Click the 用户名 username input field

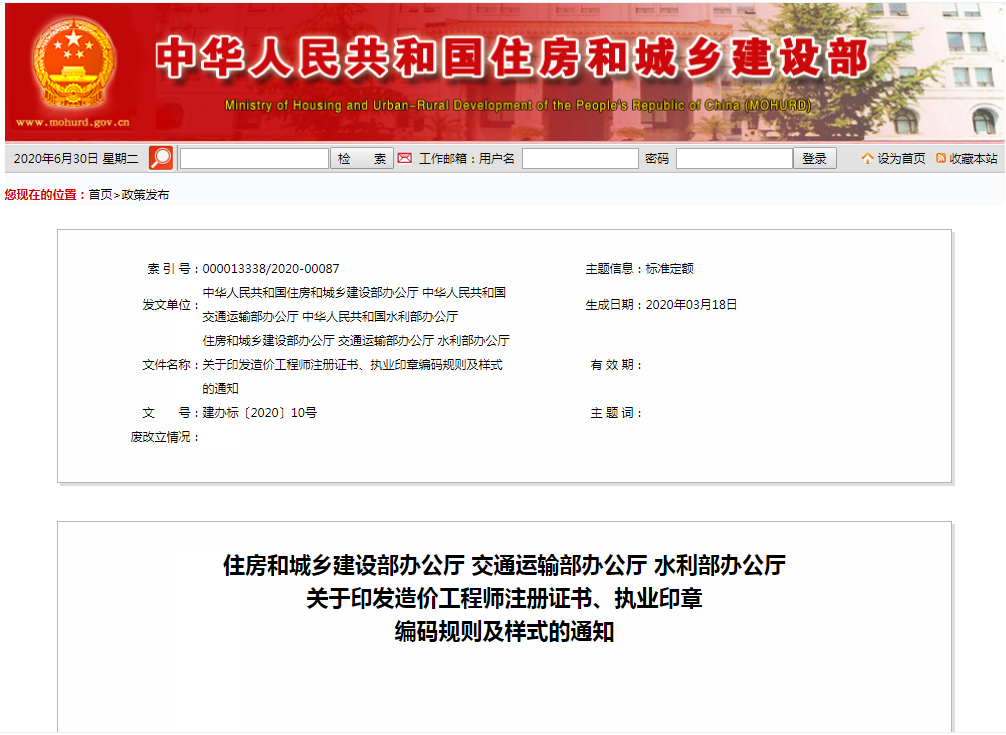(580, 159)
